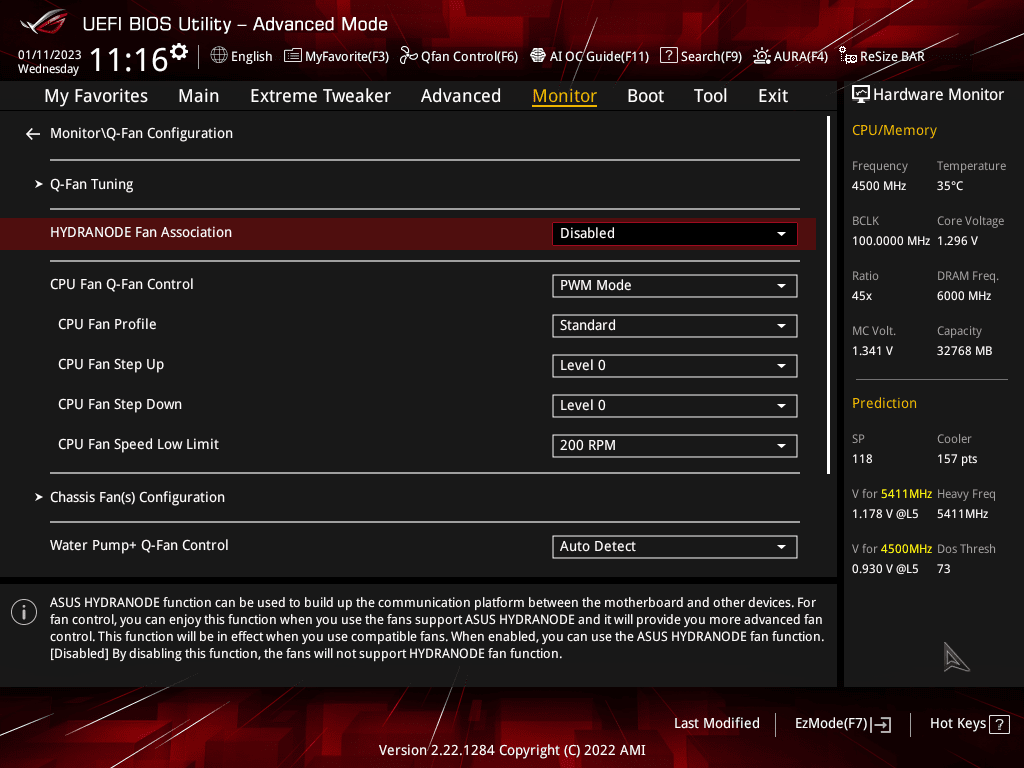Click the English language button

241,56
